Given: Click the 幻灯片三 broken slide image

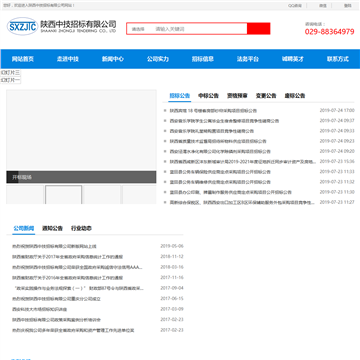Looking at the screenshot, I should (x=11, y=73).
